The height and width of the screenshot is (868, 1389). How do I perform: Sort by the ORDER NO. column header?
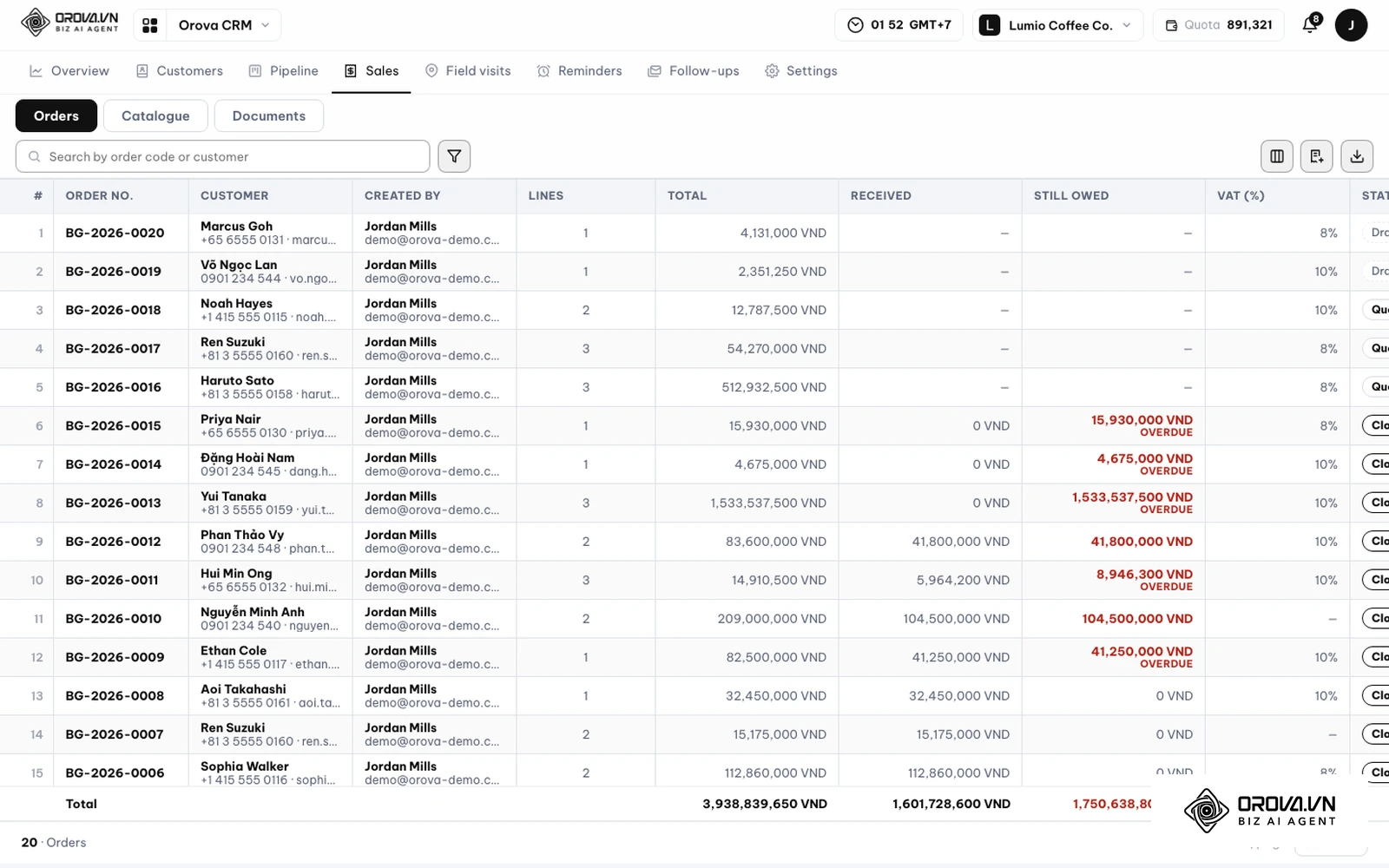(99, 196)
